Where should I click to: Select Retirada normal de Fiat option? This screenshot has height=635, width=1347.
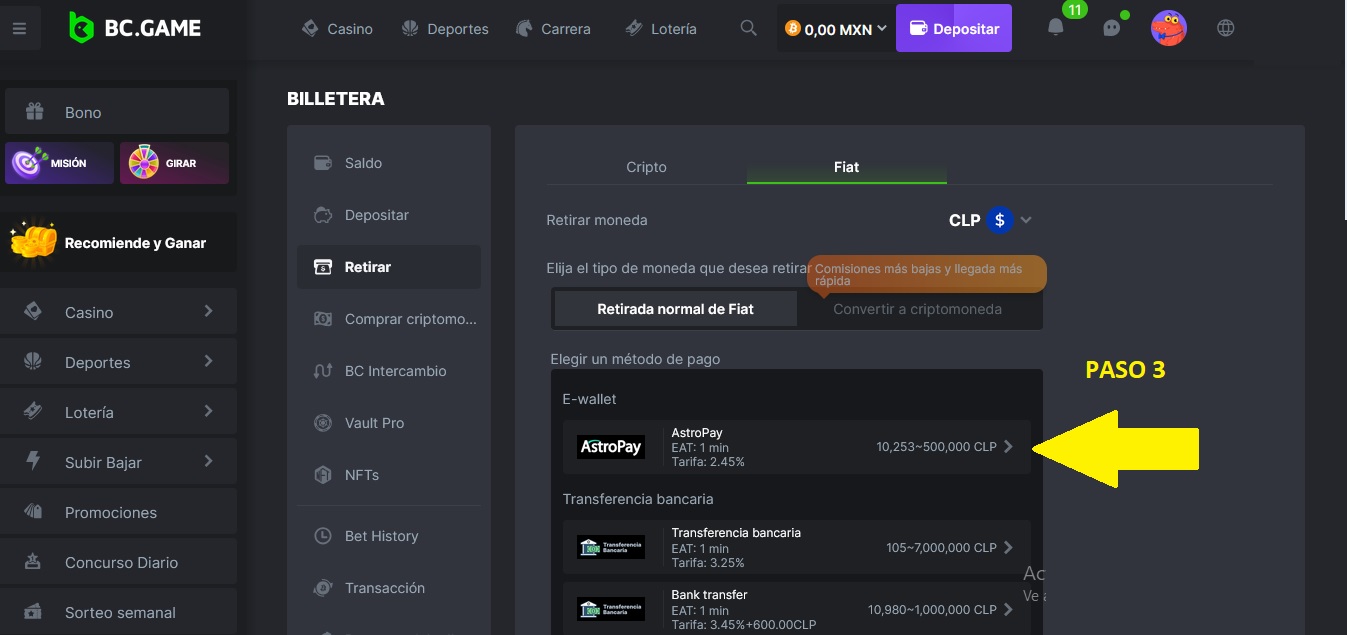click(675, 309)
